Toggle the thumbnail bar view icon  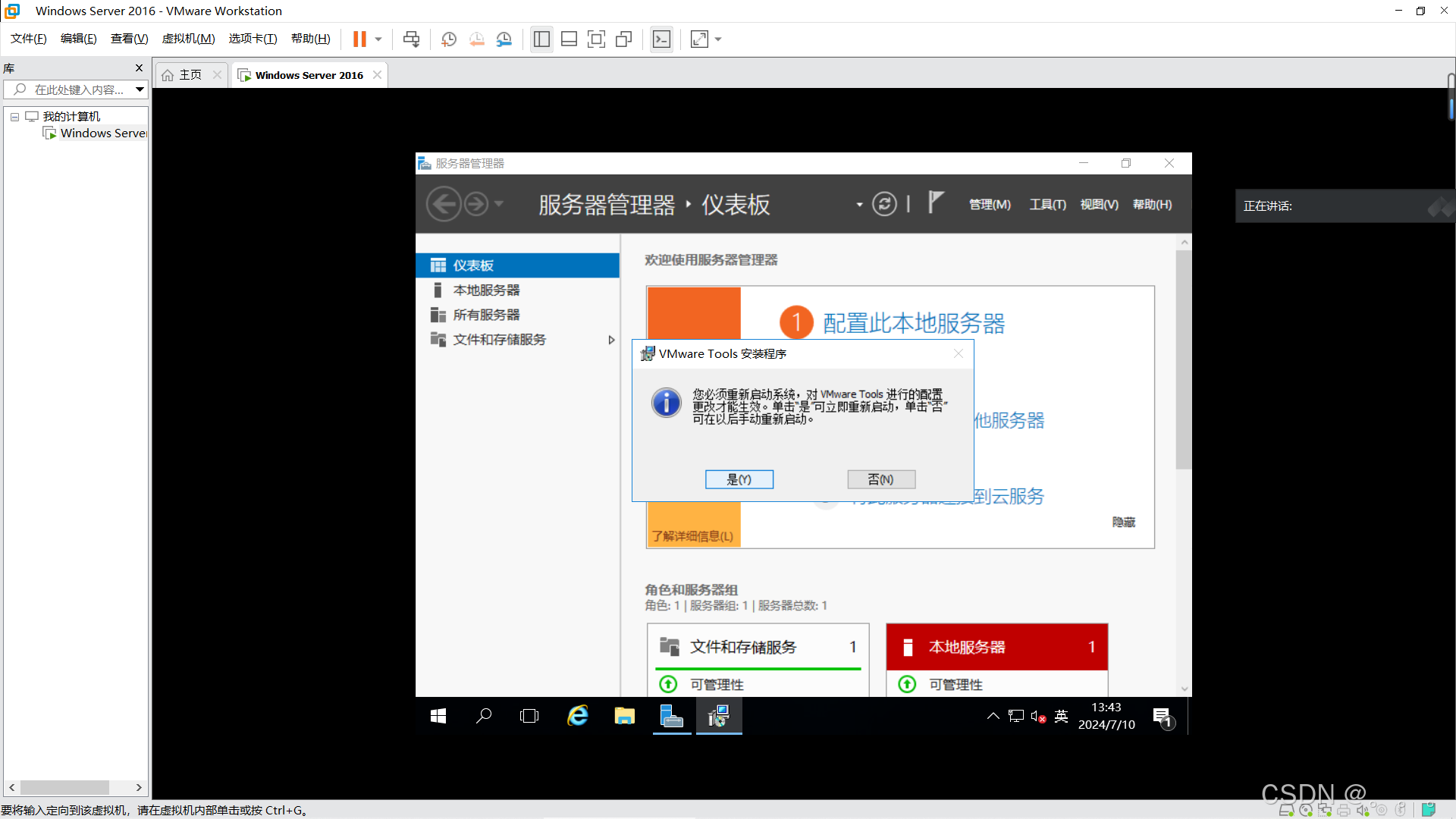coord(569,39)
